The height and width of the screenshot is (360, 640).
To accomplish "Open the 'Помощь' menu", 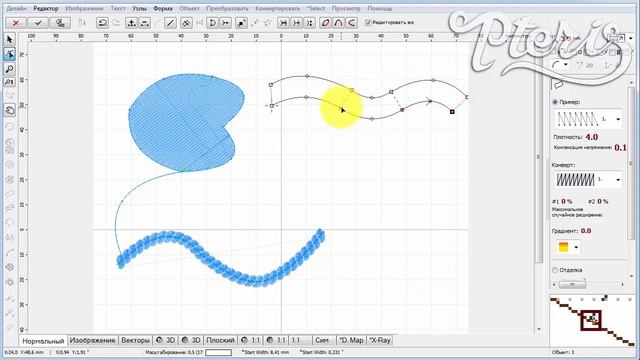I will click(x=380, y=8).
